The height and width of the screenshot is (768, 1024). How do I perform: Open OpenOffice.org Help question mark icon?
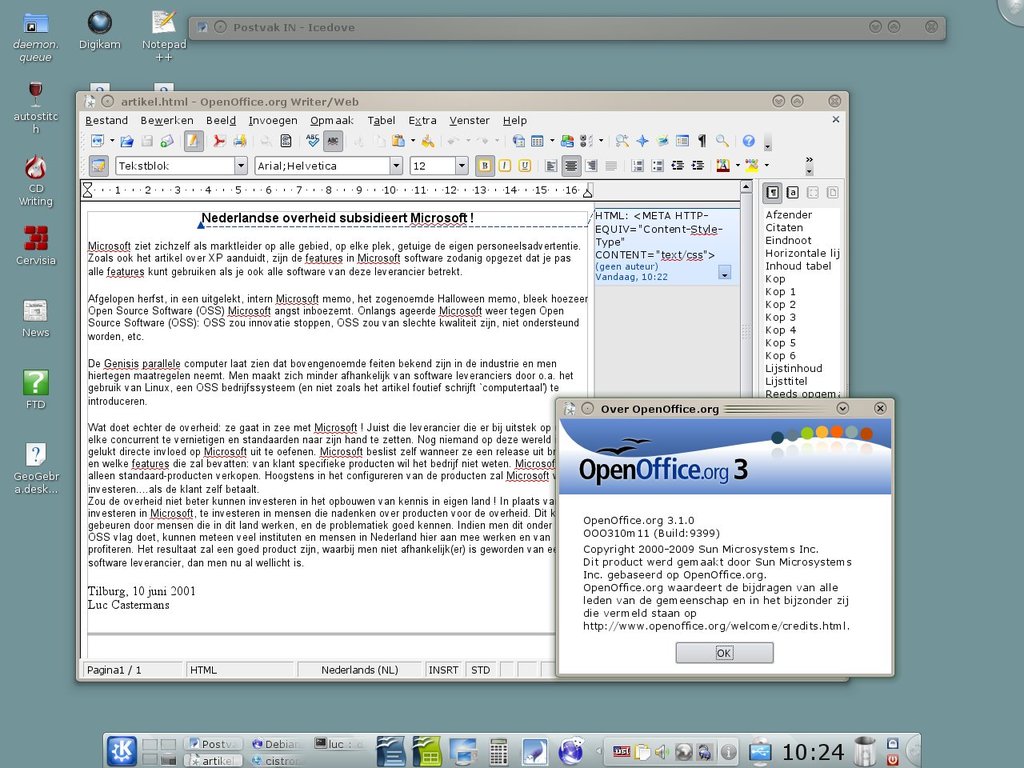748,141
